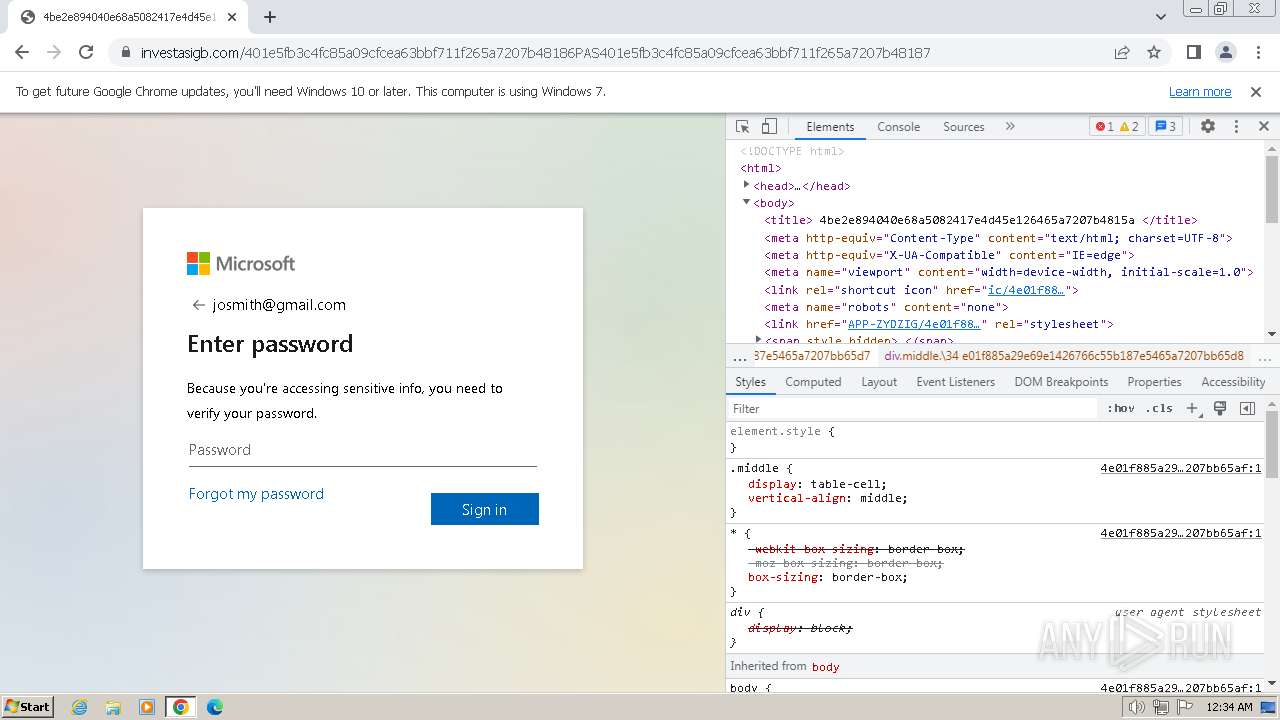Switch to the Console tab

(898, 127)
